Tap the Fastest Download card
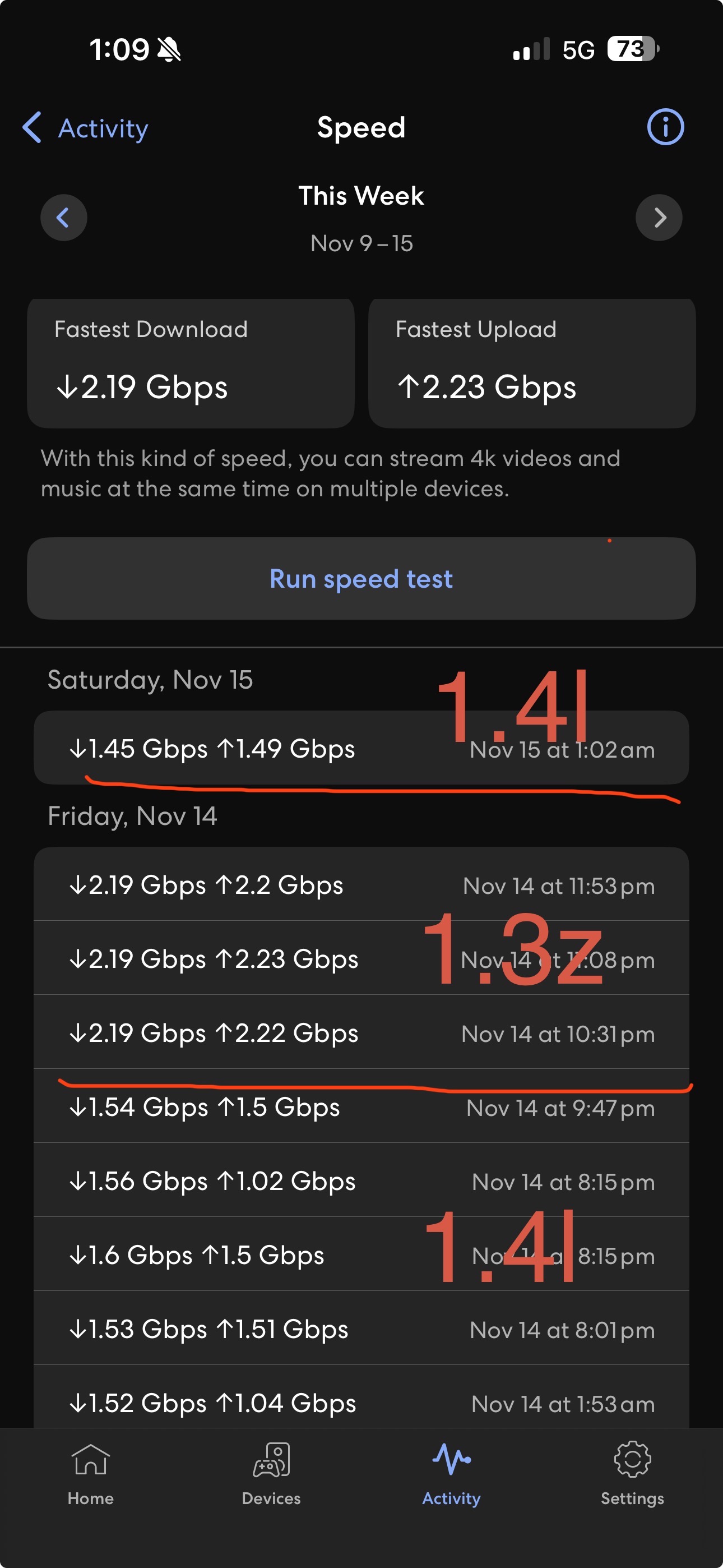 191,363
